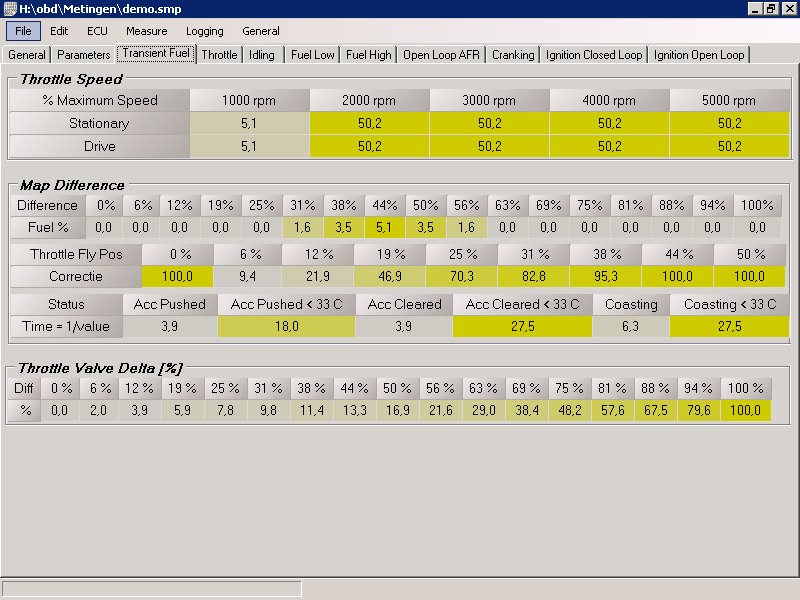Select Drive 4000 rpm cell
Screen dimensions: 800x600
610,146
